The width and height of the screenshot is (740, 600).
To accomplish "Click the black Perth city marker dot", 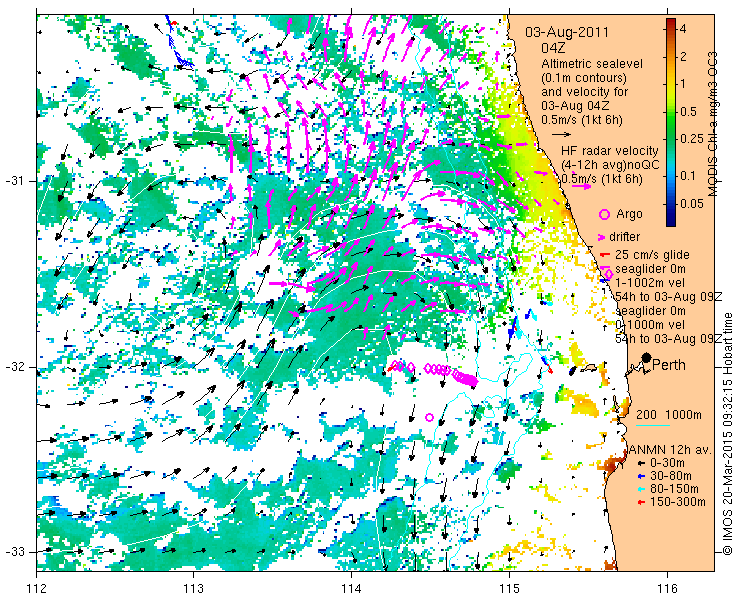I will point(647,358).
